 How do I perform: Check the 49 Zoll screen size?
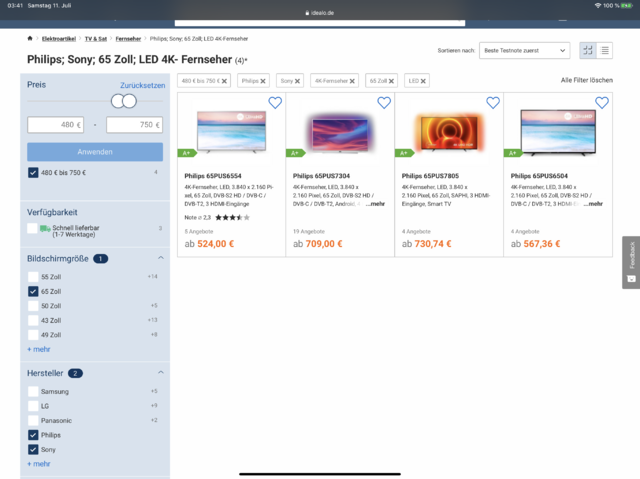click(x=33, y=335)
